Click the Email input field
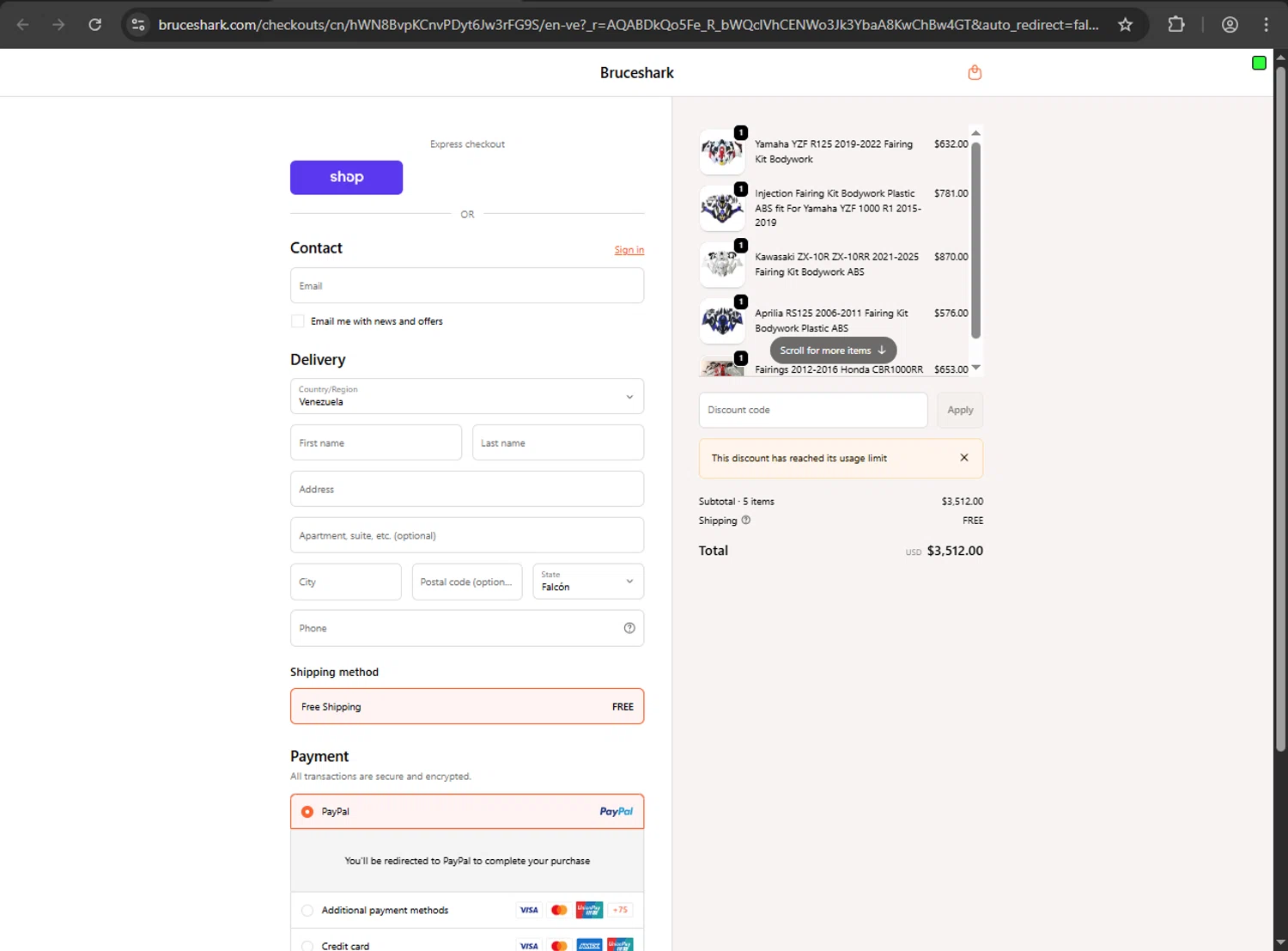Viewport: 1288px width, 951px height. click(x=467, y=285)
